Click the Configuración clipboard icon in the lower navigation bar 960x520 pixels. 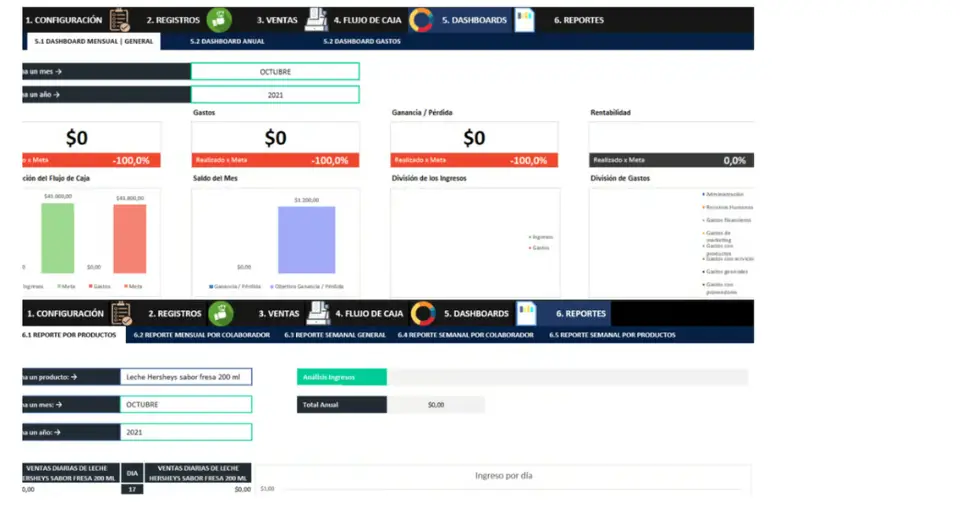coord(121,313)
